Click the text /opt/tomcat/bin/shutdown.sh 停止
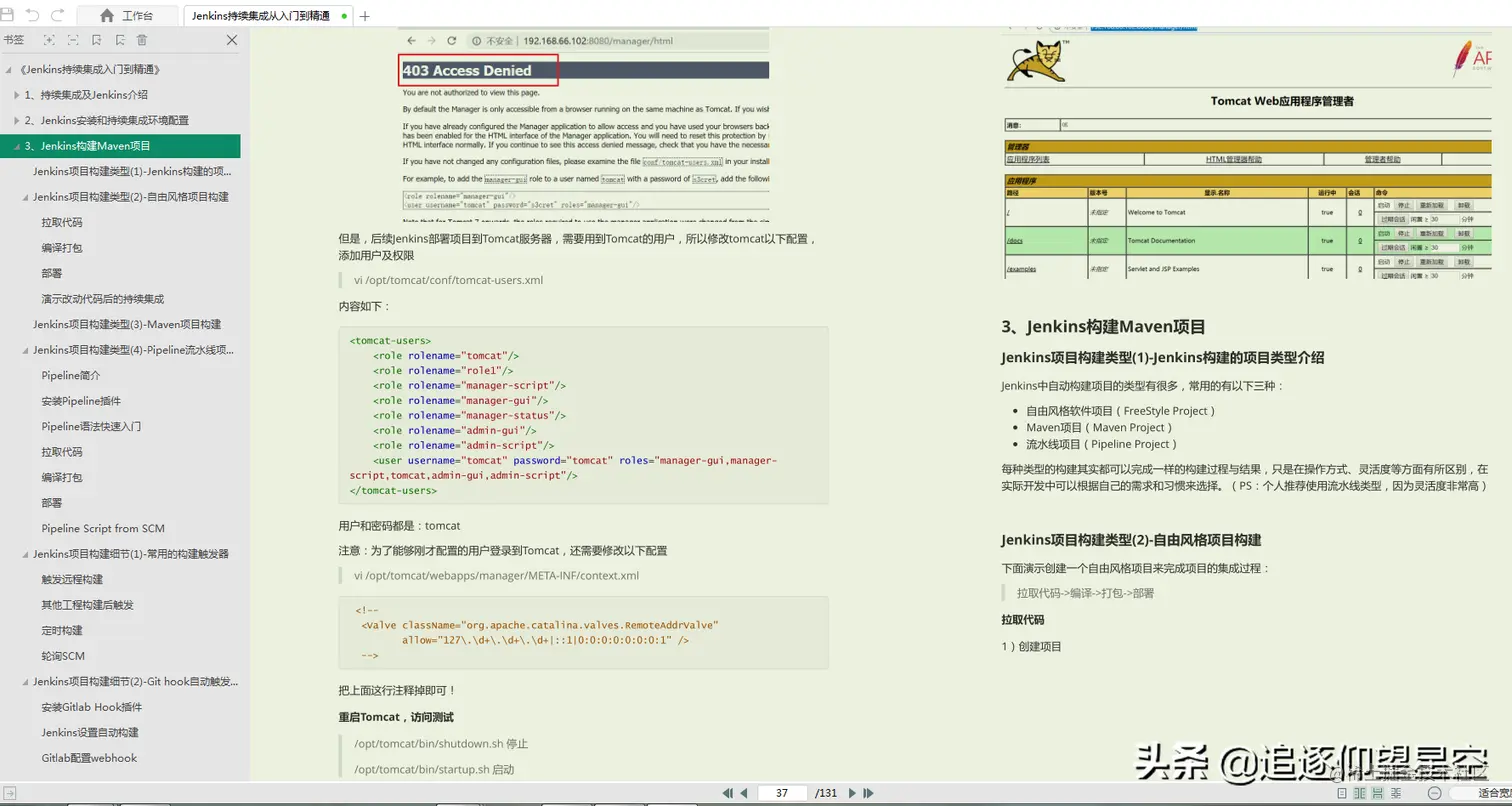The image size is (1512, 806). coord(440,744)
